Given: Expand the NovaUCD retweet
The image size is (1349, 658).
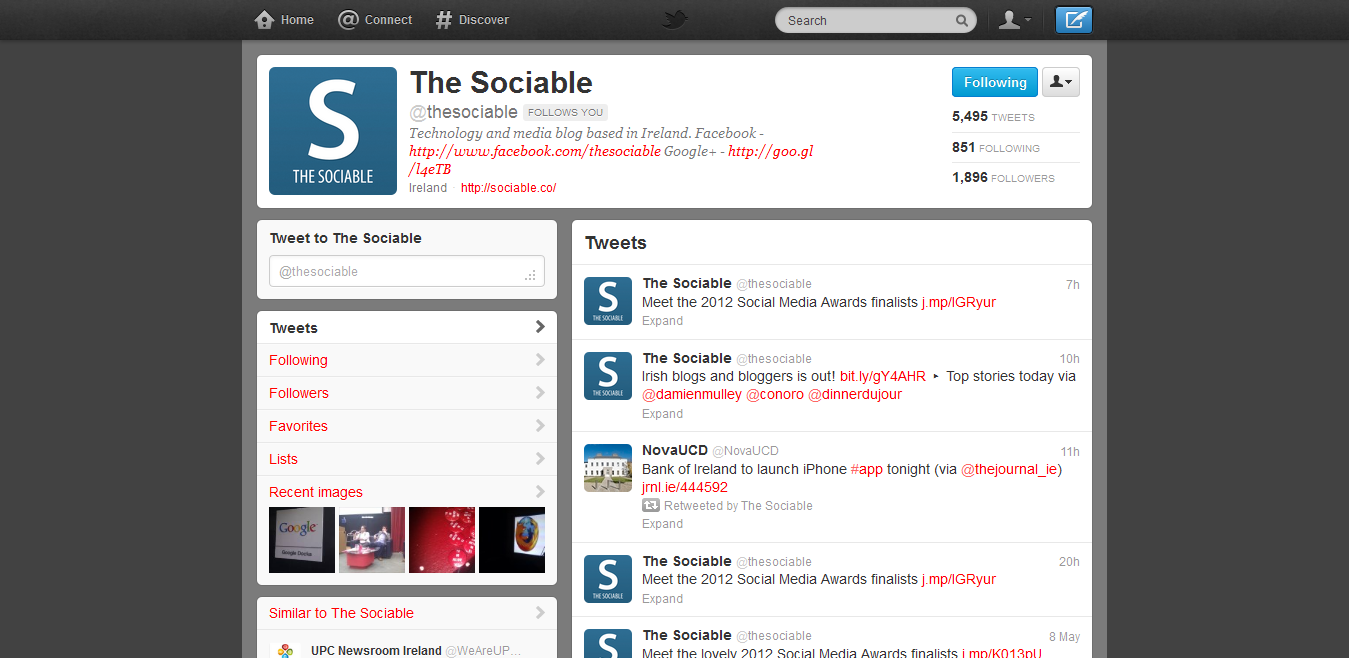Looking at the screenshot, I should click(662, 524).
